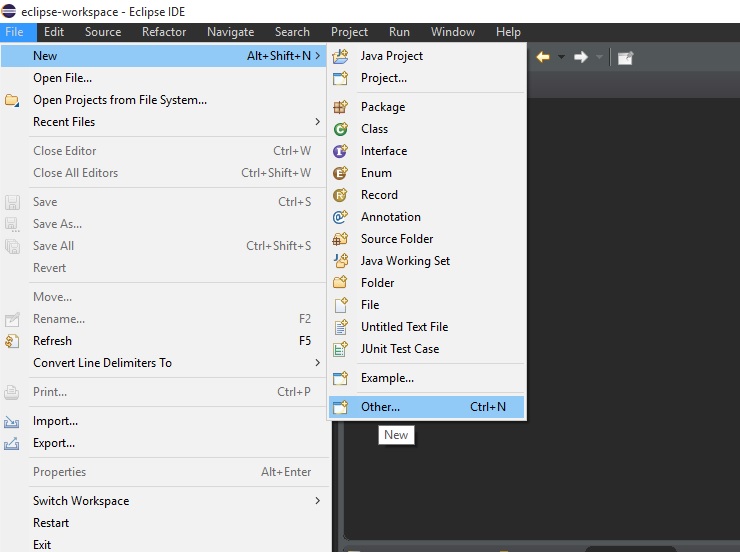Image resolution: width=740 pixels, height=552 pixels.
Task: Choose the Package menu entry
Action: click(x=427, y=107)
